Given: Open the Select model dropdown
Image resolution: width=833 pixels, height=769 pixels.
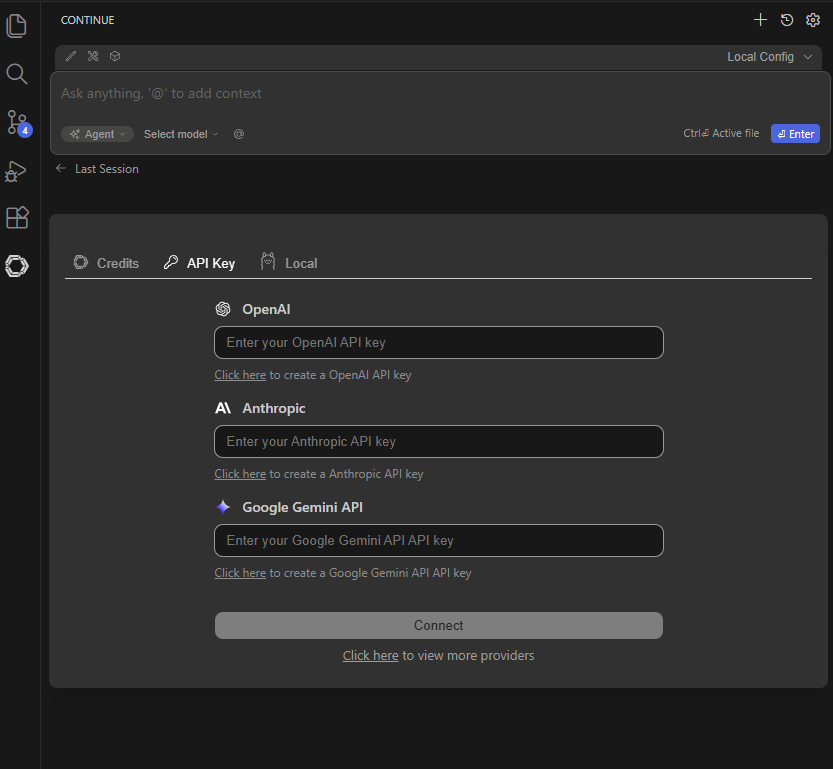Looking at the screenshot, I should 181,134.
